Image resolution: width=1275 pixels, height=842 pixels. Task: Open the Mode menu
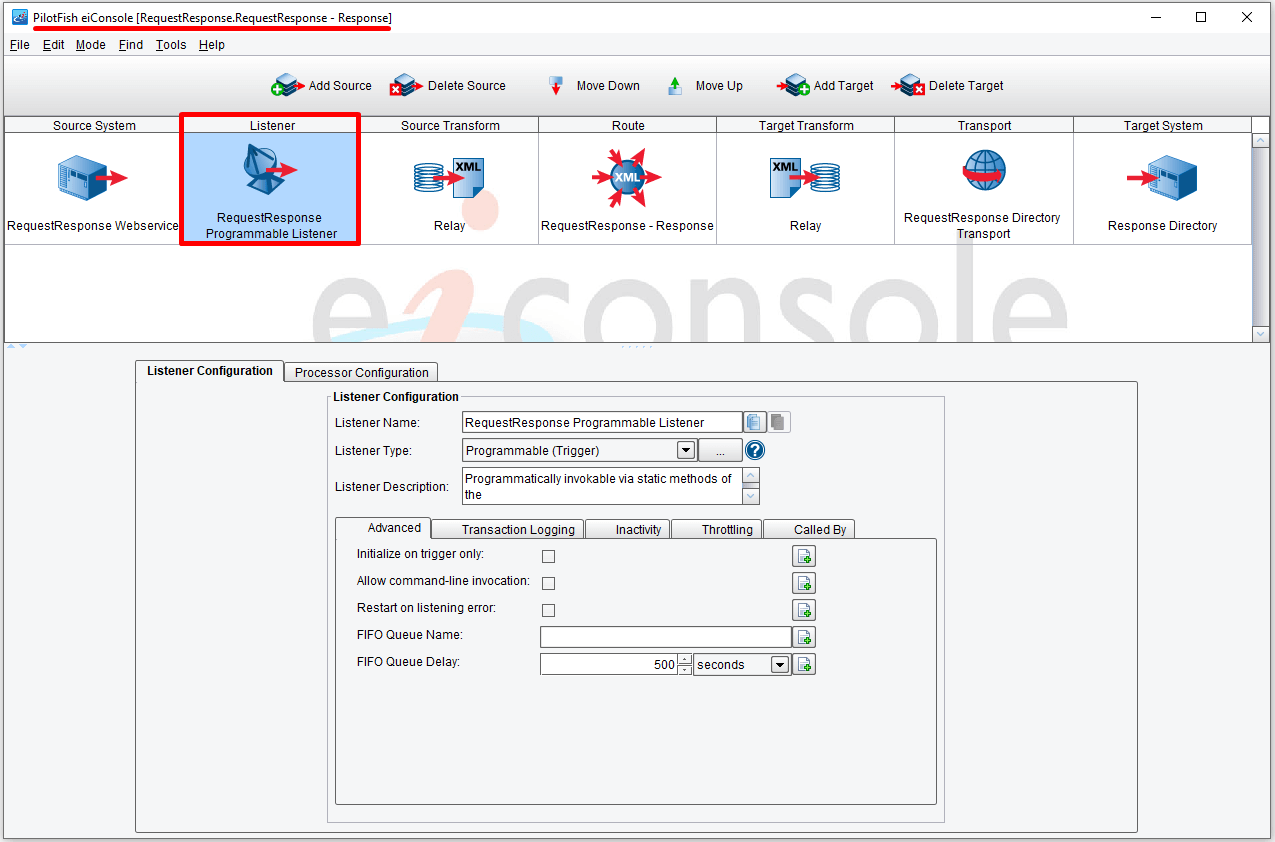(x=91, y=45)
